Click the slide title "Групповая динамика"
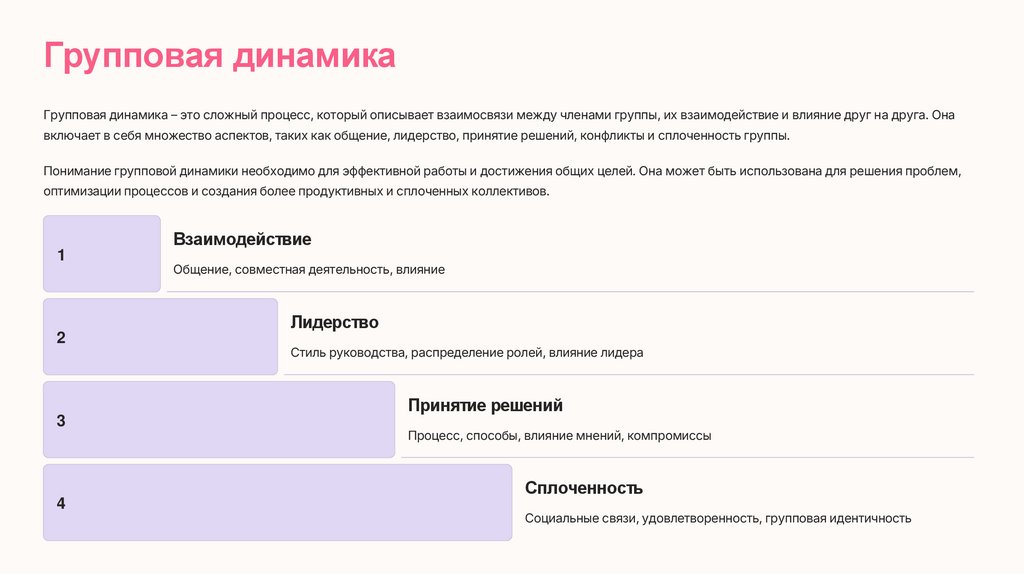The height and width of the screenshot is (574, 1024). click(219, 55)
